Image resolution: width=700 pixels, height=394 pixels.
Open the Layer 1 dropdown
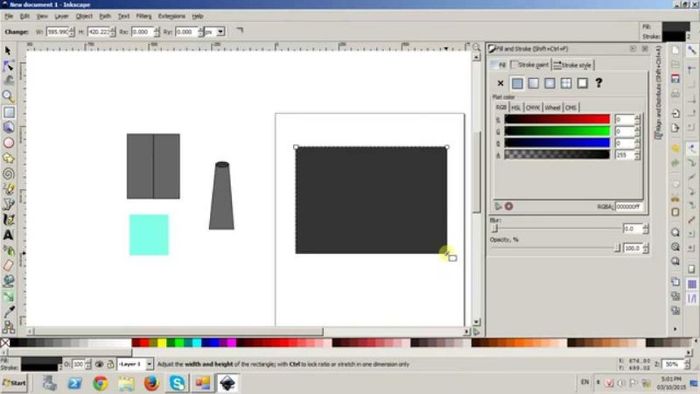(x=135, y=364)
